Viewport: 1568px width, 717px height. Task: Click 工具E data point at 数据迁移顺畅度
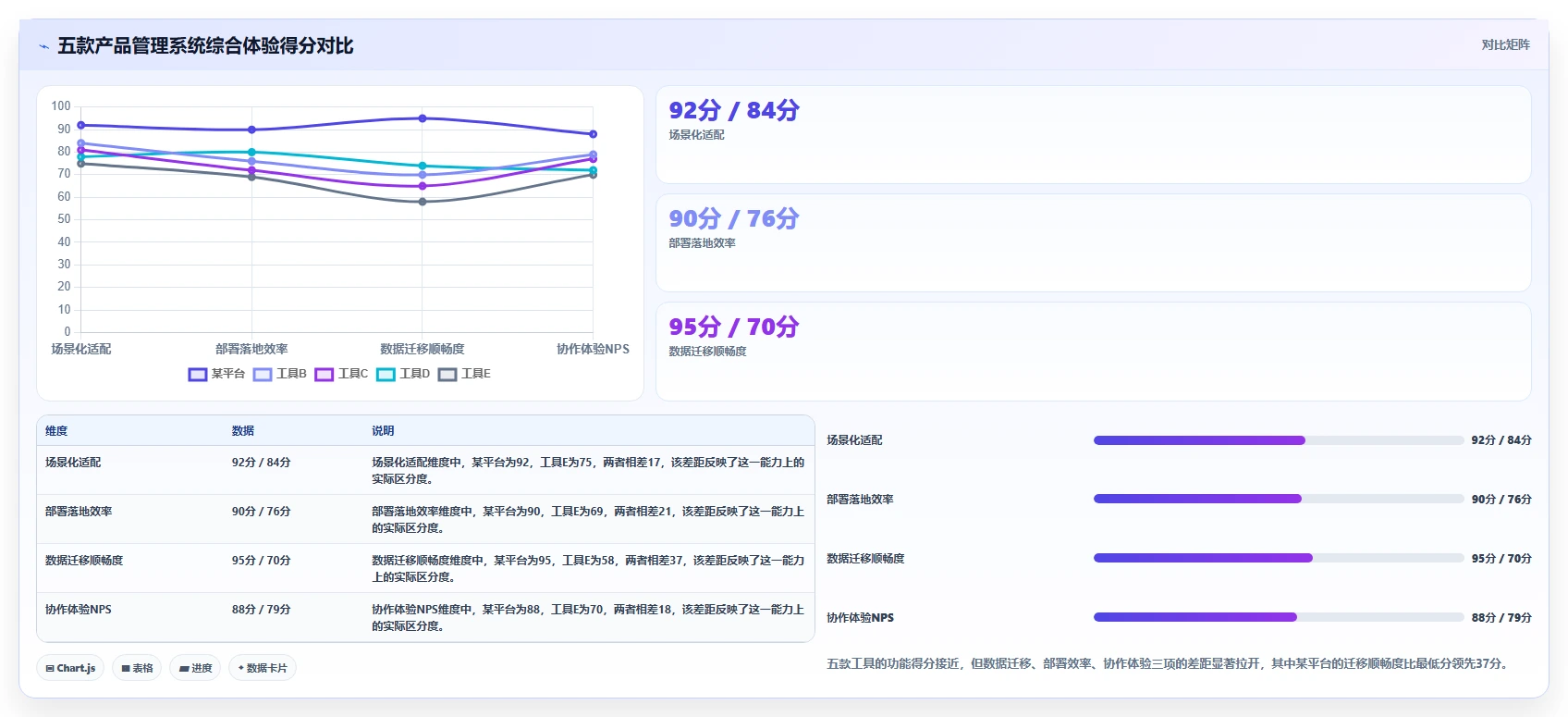point(423,202)
